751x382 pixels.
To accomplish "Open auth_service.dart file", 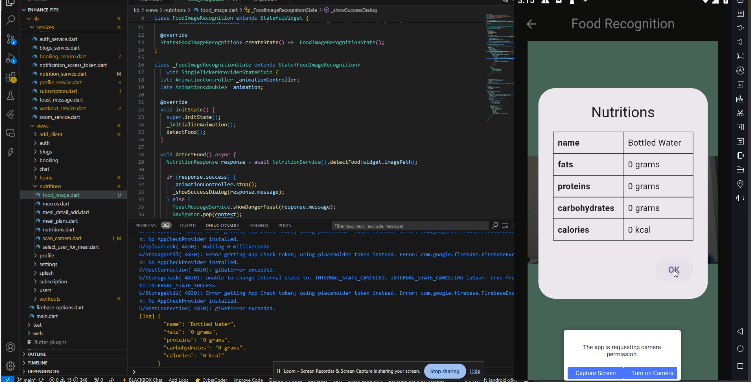I will [x=58, y=39].
